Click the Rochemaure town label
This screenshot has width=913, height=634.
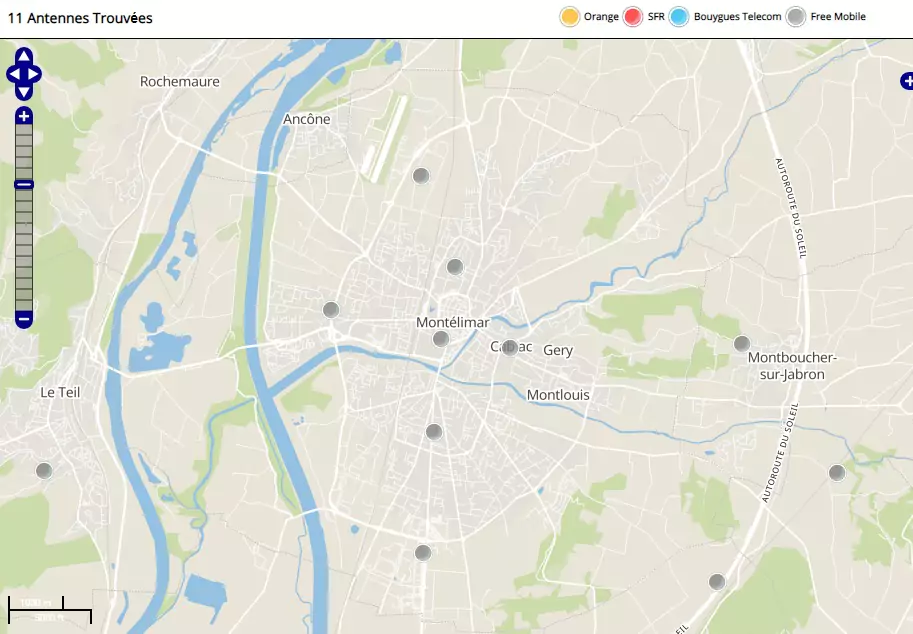180,81
